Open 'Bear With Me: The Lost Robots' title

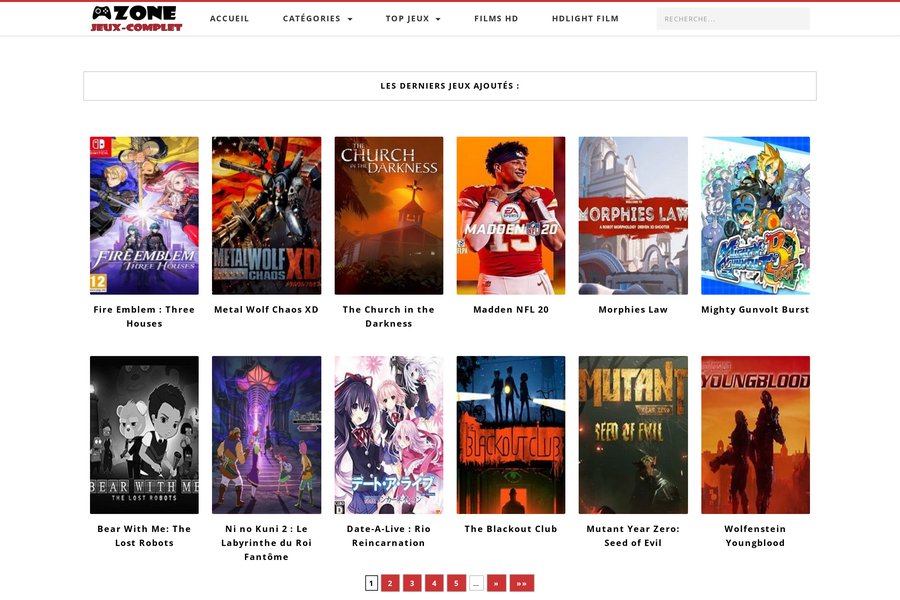pos(144,536)
